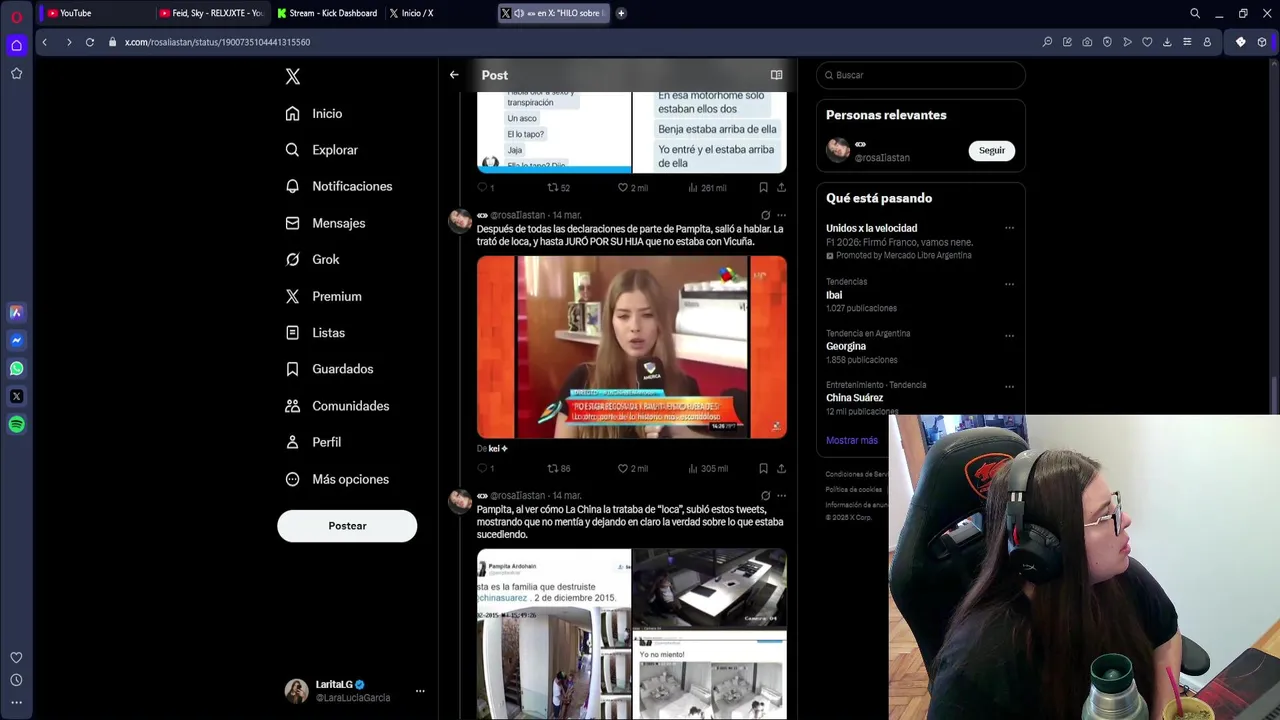Bookmark the post with 261 mil views
This screenshot has width=1280, height=720.
(763, 187)
